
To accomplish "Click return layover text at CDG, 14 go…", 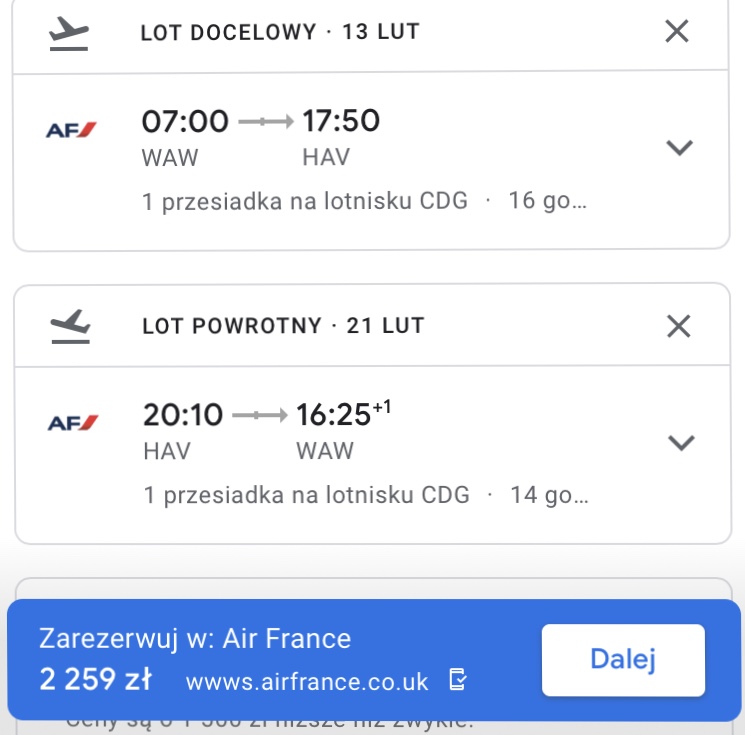I will tap(366, 495).
